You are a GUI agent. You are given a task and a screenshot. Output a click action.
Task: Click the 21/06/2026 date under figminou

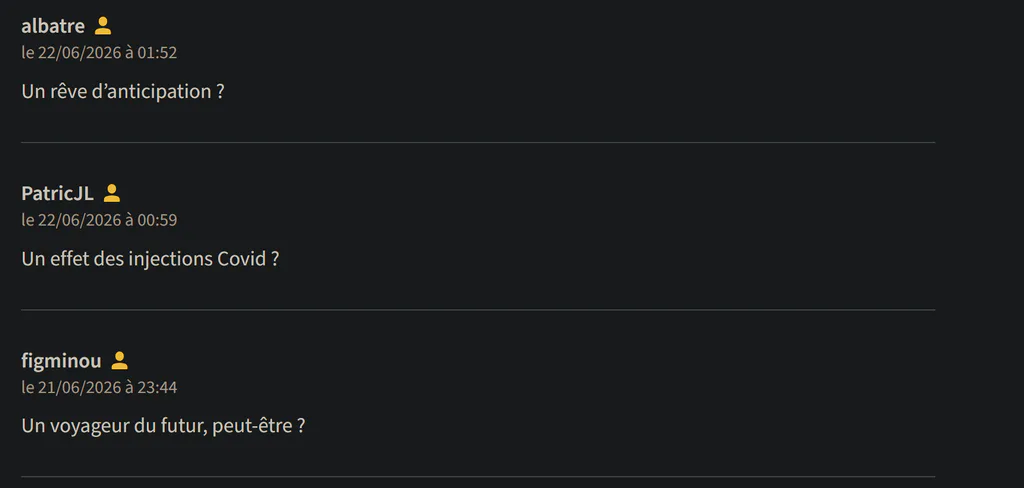pos(80,387)
